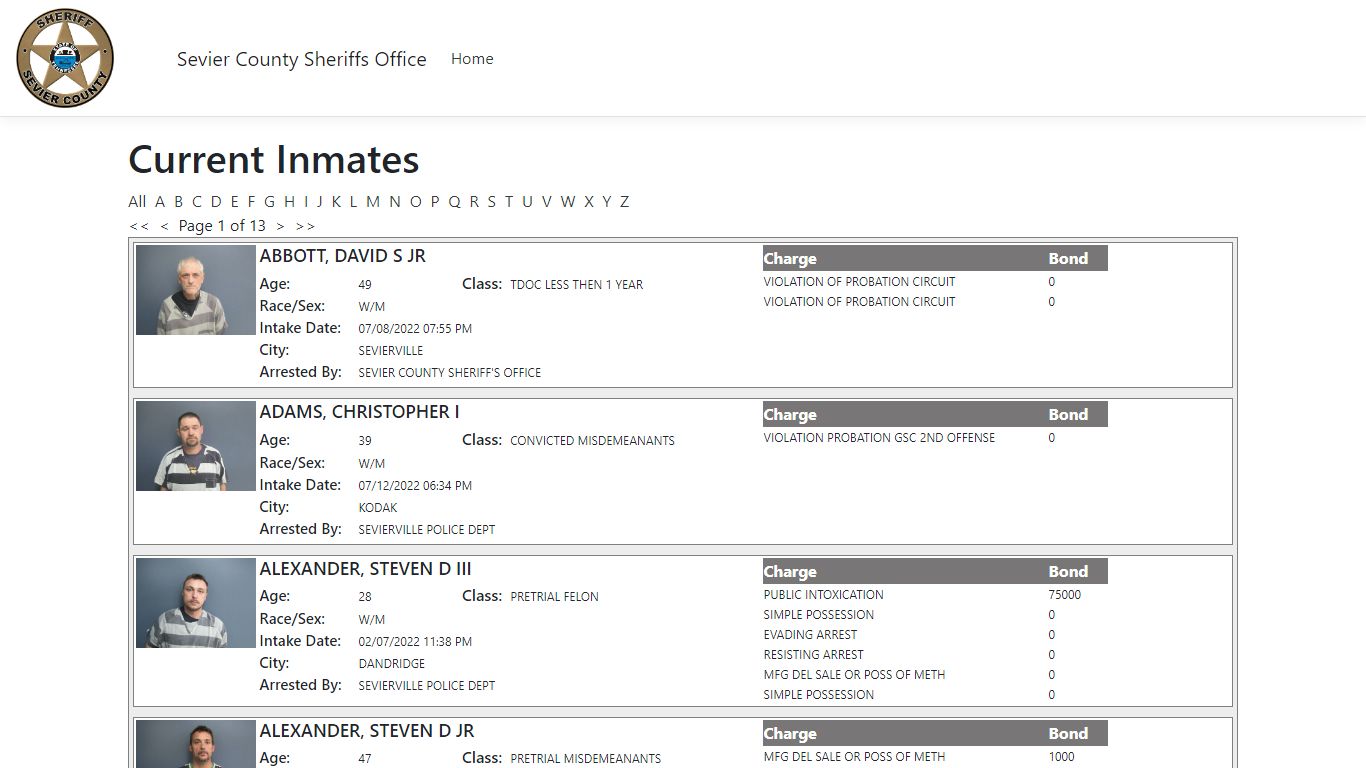The image size is (1366, 768).
Task: Click Charge header in Abbott's table
Action: (x=790, y=259)
